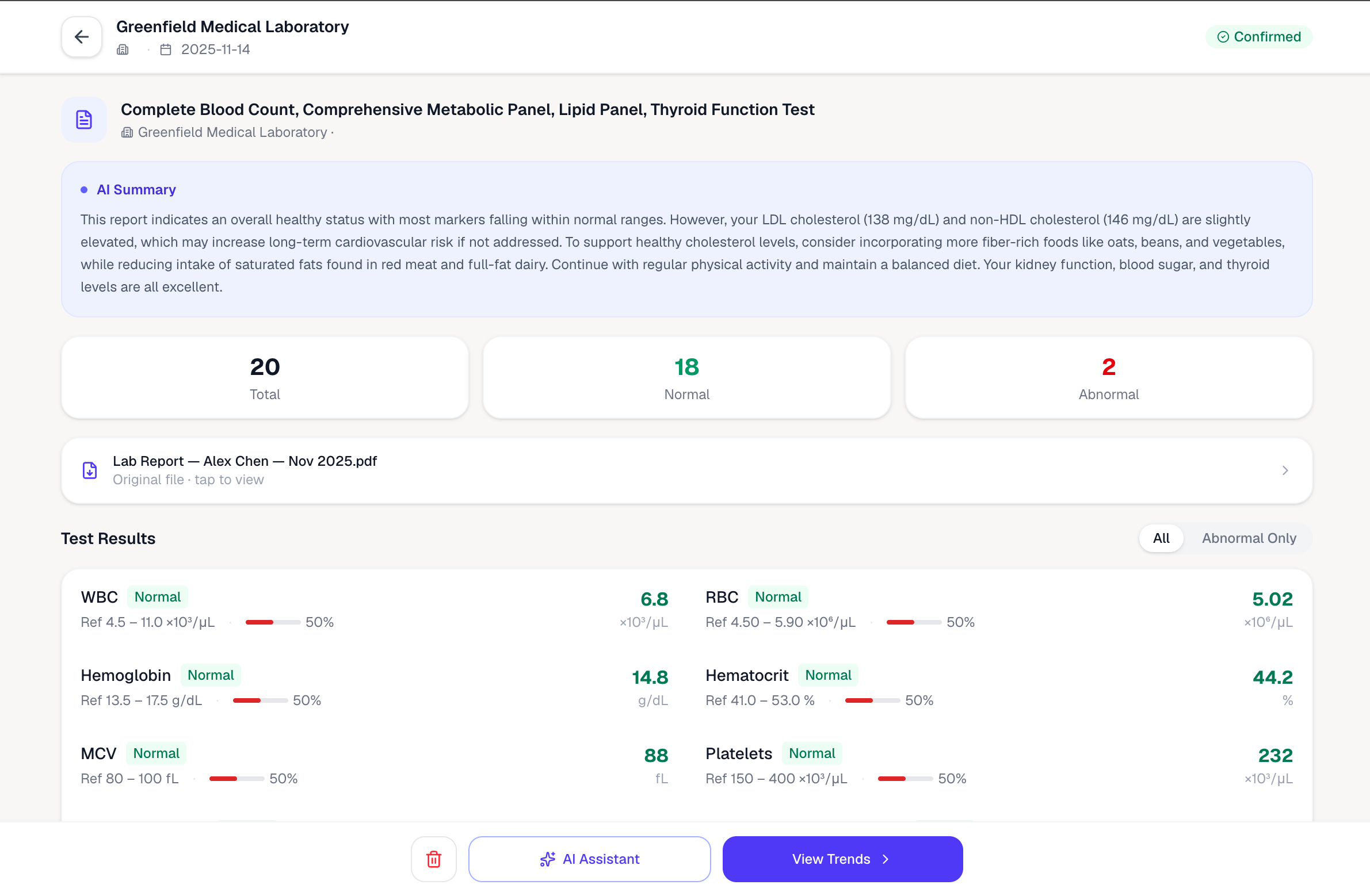Click the Confirmed status badge
The height and width of the screenshot is (896, 1370).
pos(1258,37)
